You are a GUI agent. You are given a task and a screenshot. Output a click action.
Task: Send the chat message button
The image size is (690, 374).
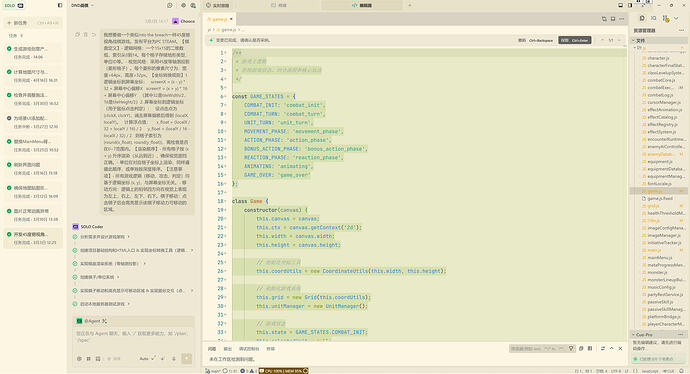pyautogui.click(x=187, y=359)
